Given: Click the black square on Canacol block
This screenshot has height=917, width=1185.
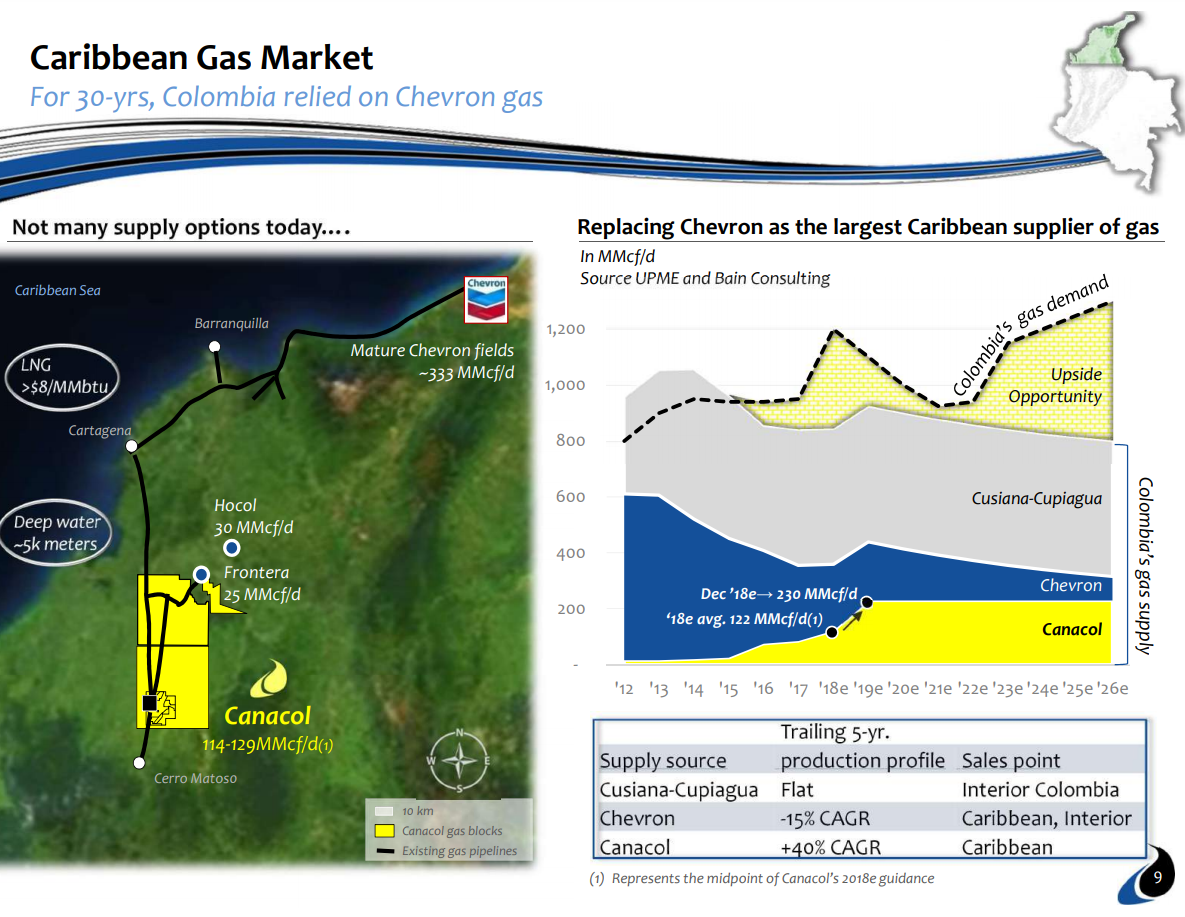Looking at the screenshot, I should click(x=149, y=703).
